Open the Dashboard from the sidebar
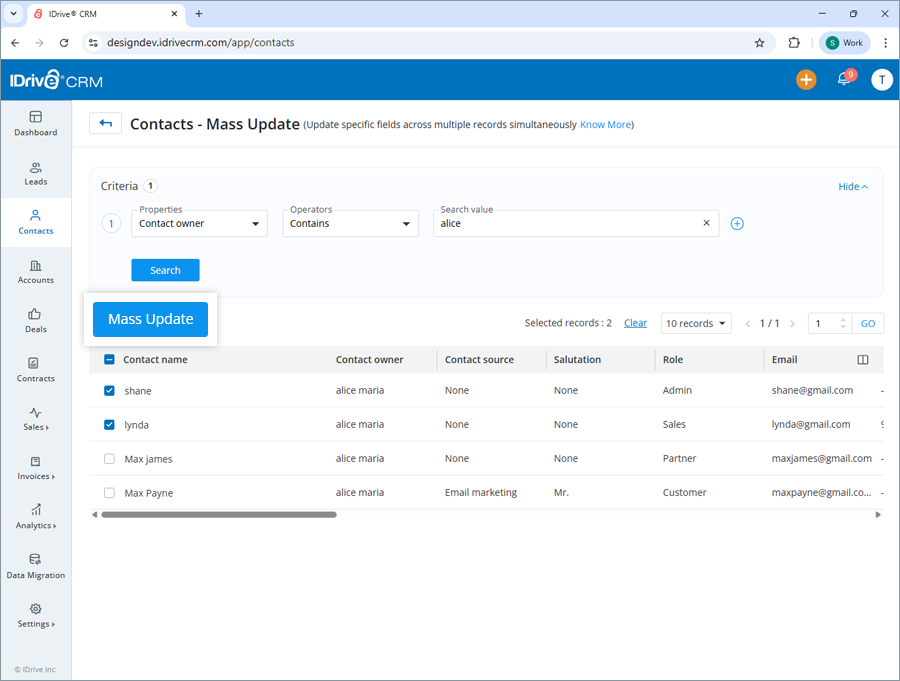This screenshot has height=681, width=900. point(35,124)
